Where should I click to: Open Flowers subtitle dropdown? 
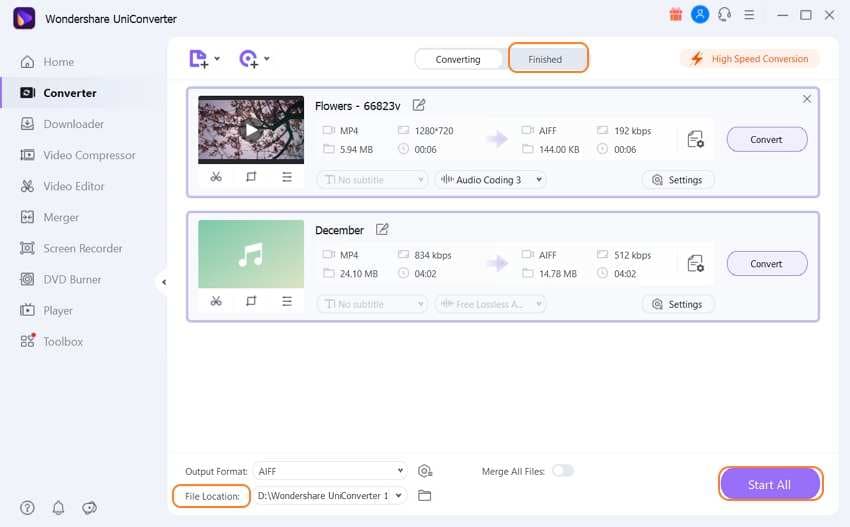(372, 179)
